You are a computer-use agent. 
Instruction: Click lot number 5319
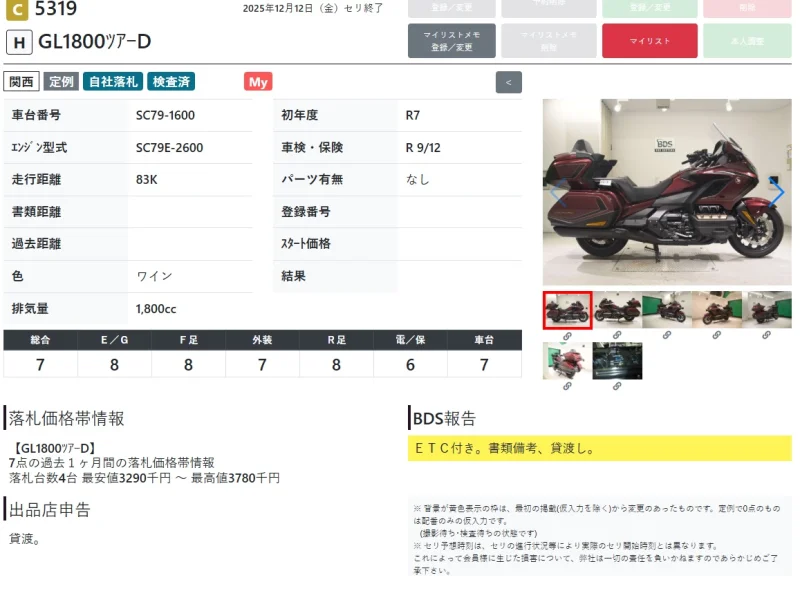coord(56,9)
